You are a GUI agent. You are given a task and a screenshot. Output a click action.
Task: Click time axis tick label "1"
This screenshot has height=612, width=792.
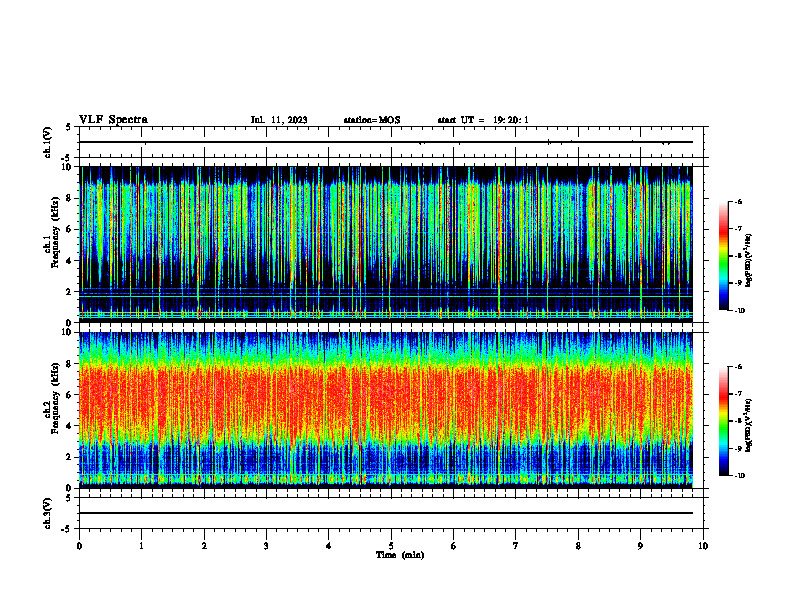tap(142, 546)
